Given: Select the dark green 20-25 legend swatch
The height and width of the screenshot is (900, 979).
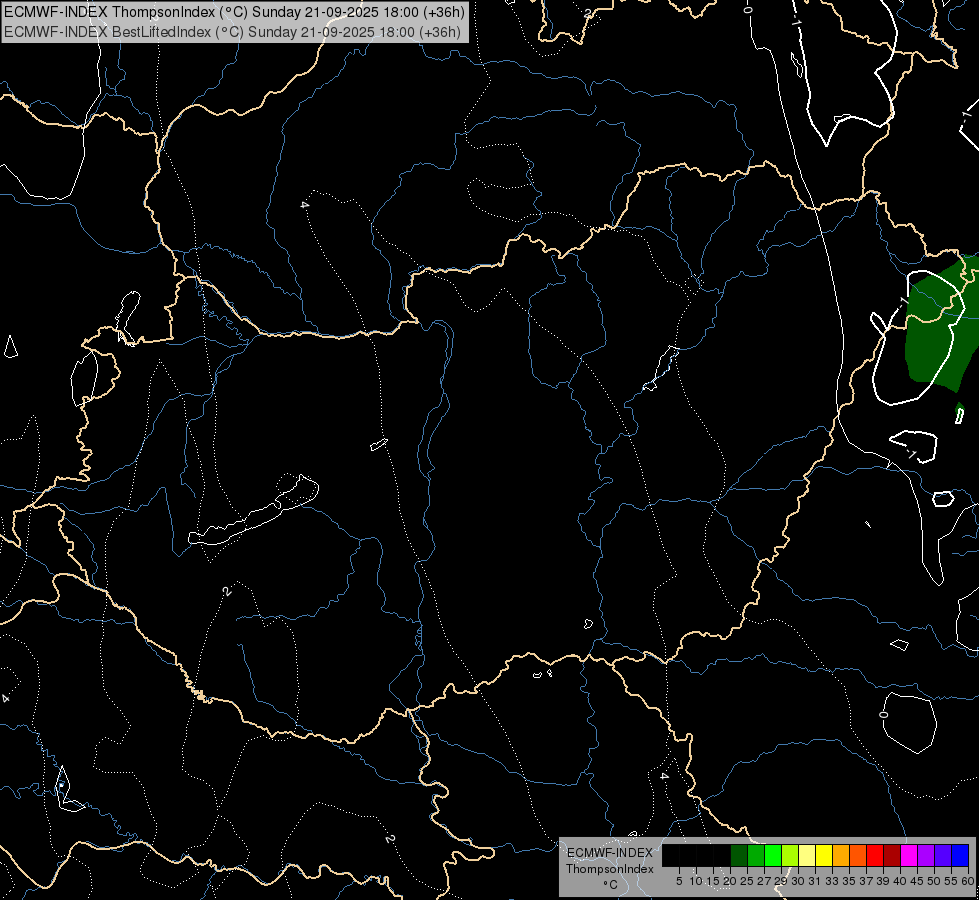Looking at the screenshot, I should coord(739,855).
